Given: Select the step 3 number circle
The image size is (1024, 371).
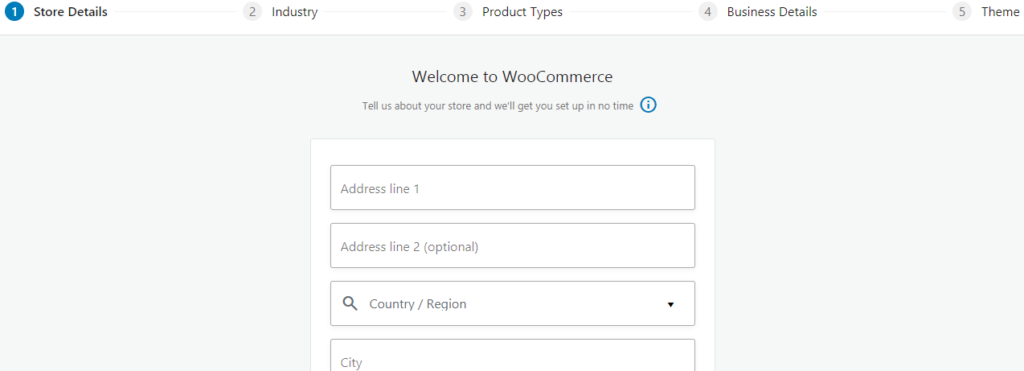Looking at the screenshot, I should [462, 12].
